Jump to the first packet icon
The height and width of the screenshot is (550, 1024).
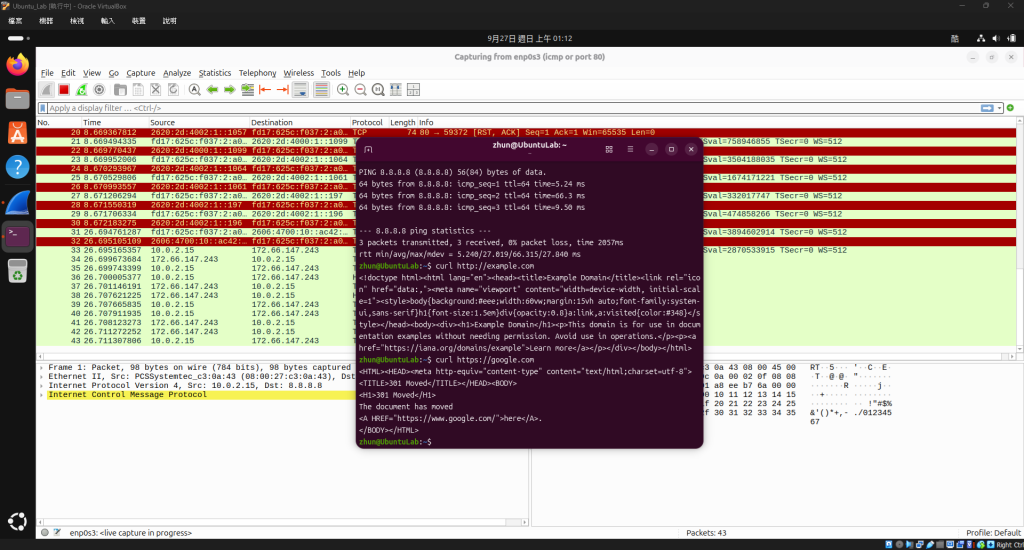pos(265,90)
